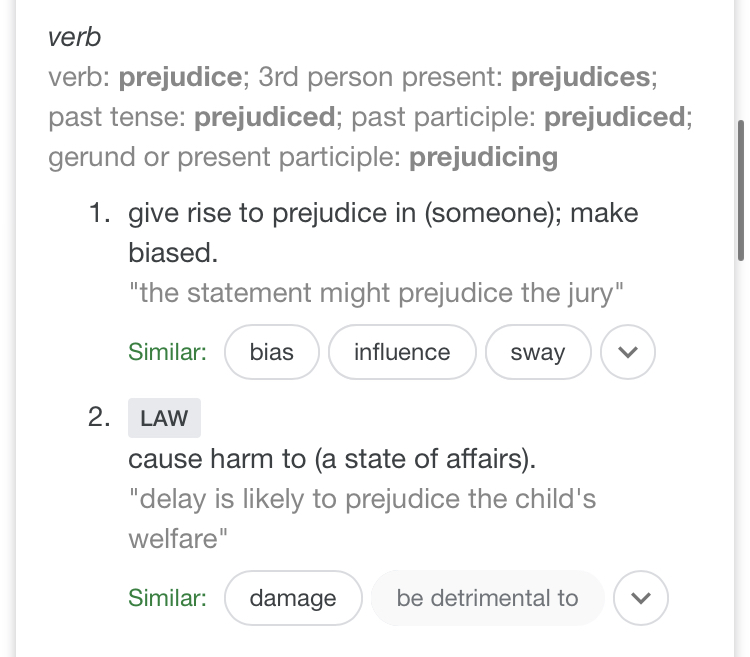Click the past tense form 'prejudiced'
Viewport: 750px width, 657px height.
coord(264,117)
